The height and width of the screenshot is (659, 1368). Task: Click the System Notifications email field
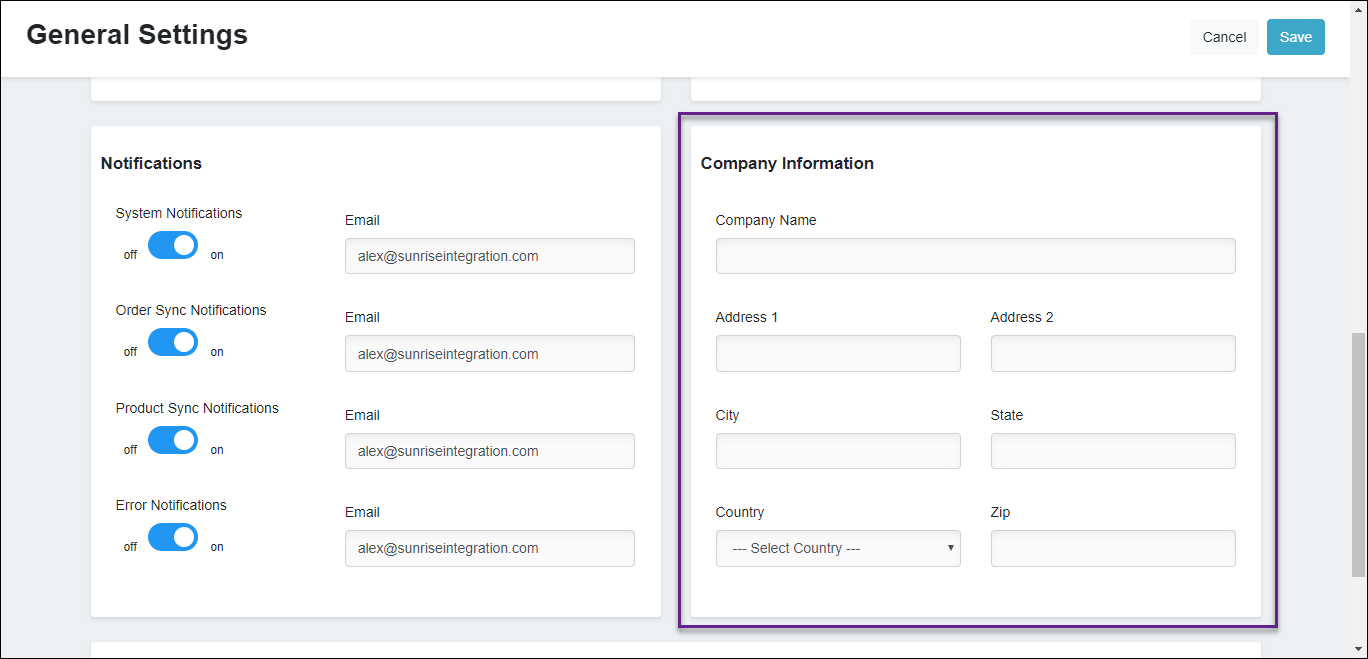coord(489,256)
